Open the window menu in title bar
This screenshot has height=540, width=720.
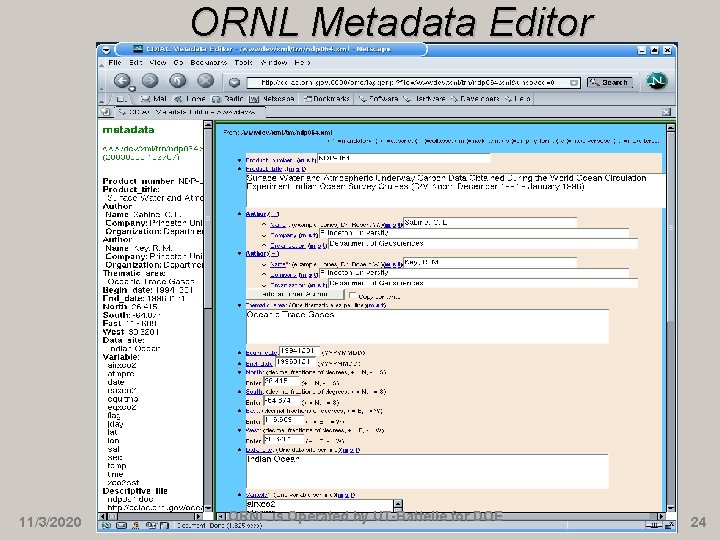click(x=106, y=50)
